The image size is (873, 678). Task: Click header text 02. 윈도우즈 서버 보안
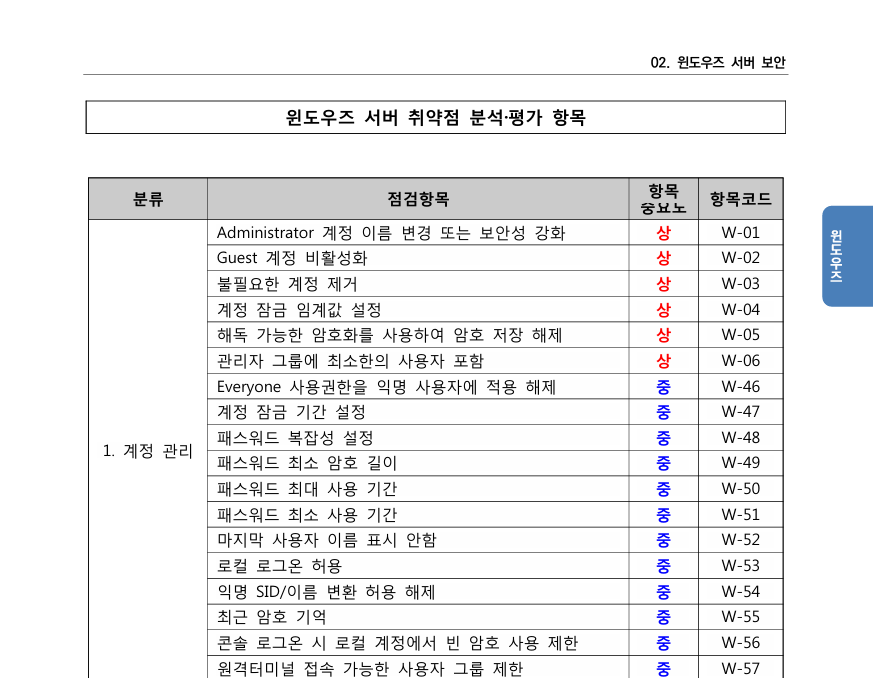pyautogui.click(x=718, y=62)
